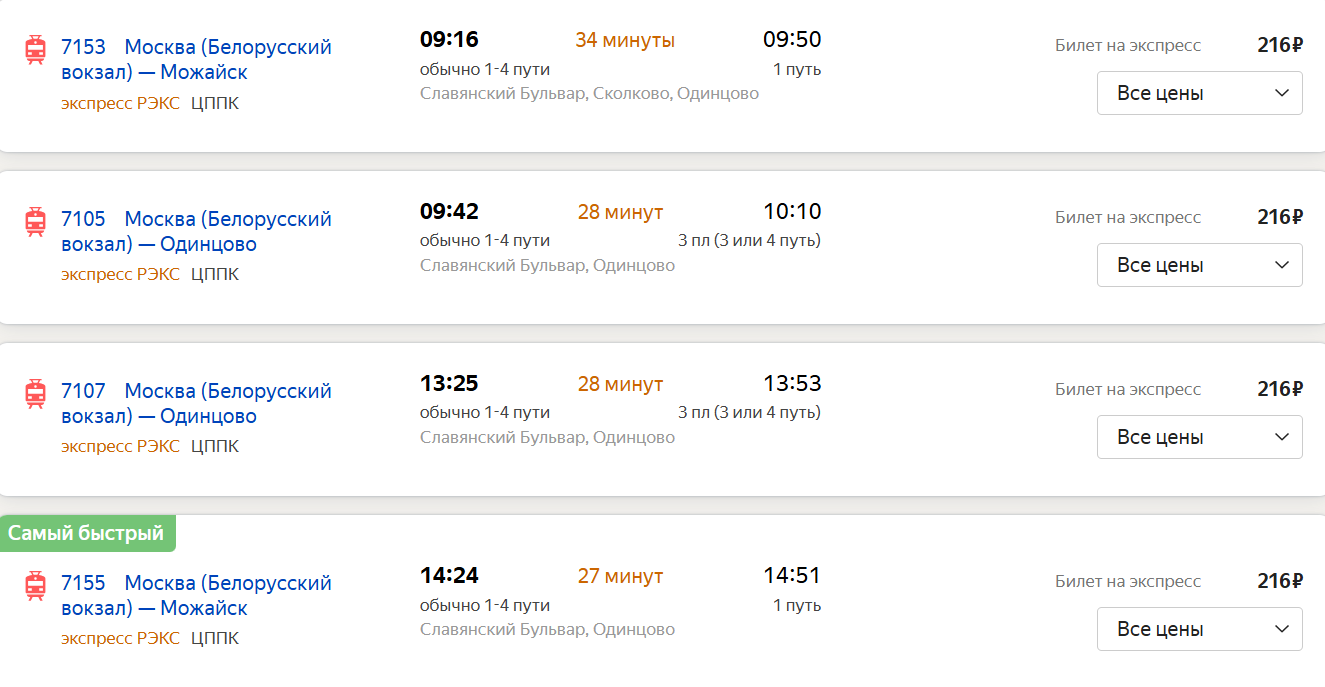The width and height of the screenshot is (1325, 687).
Task: Click red train icon for train 7153
Action: tap(36, 49)
